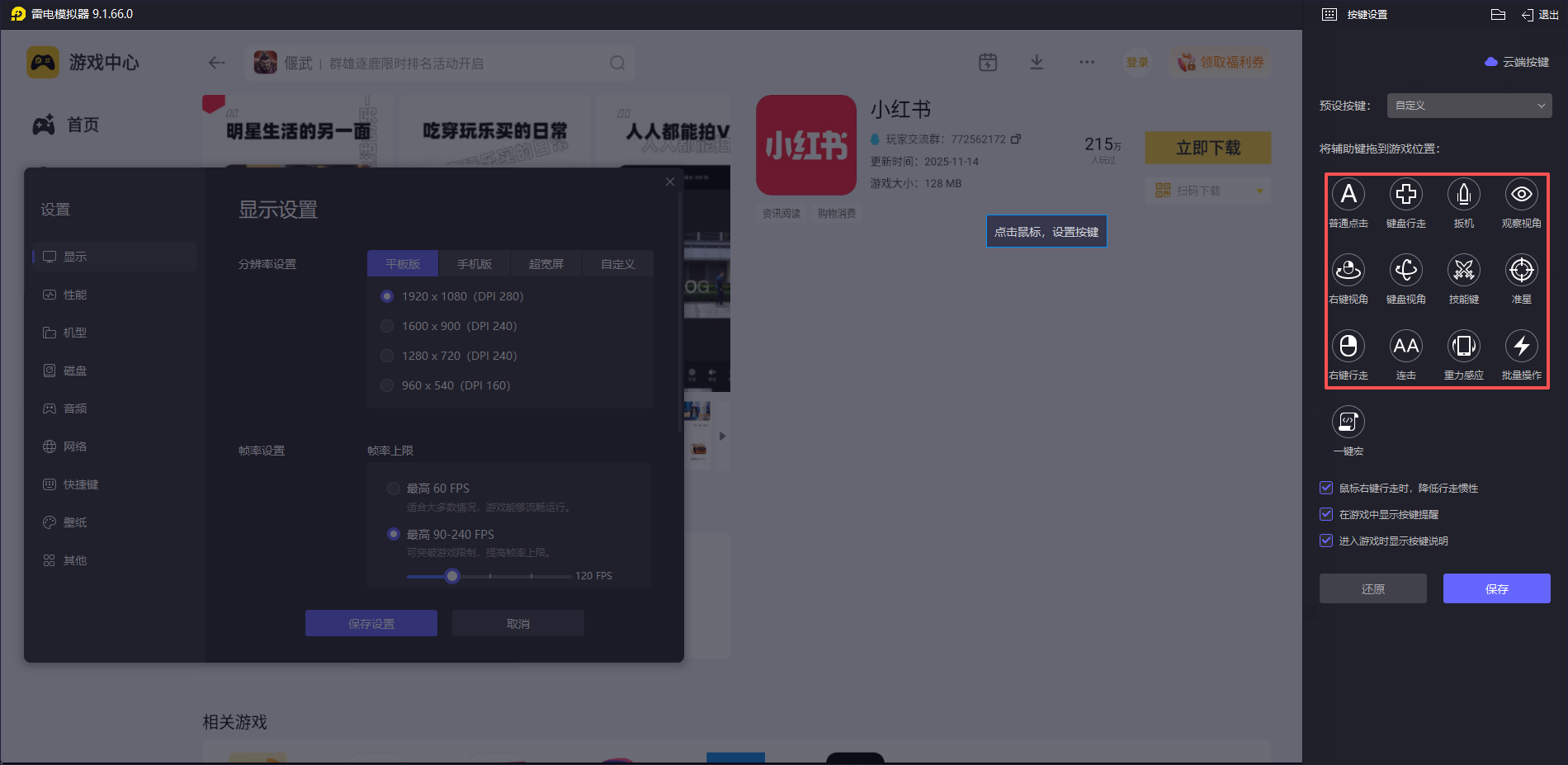Toggle 在游戏中显示按键提醒 checkbox
Screen dimensions: 1568x765
click(x=1326, y=514)
